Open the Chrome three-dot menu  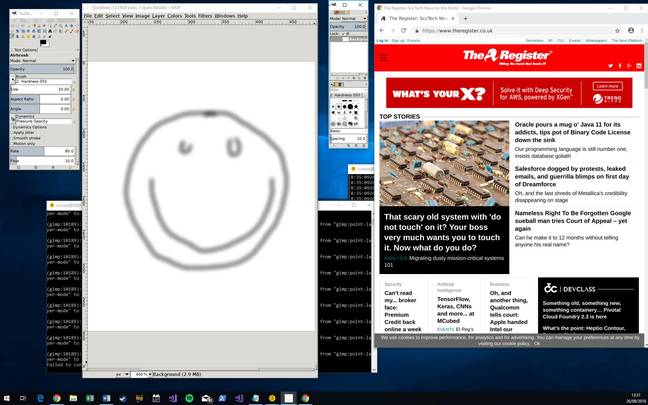[x=642, y=30]
